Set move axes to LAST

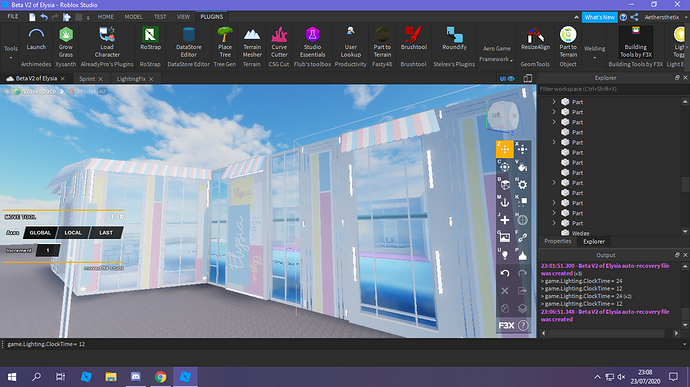click(106, 233)
